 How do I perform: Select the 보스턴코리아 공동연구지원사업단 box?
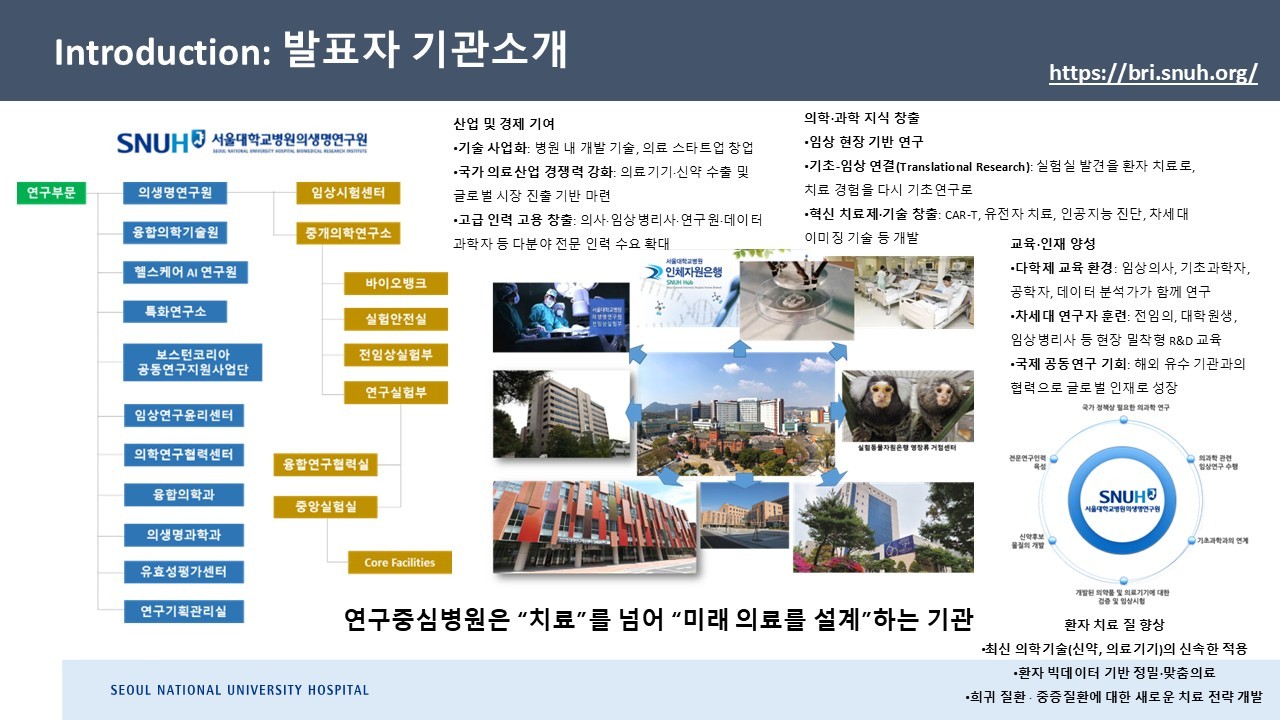tap(193, 362)
